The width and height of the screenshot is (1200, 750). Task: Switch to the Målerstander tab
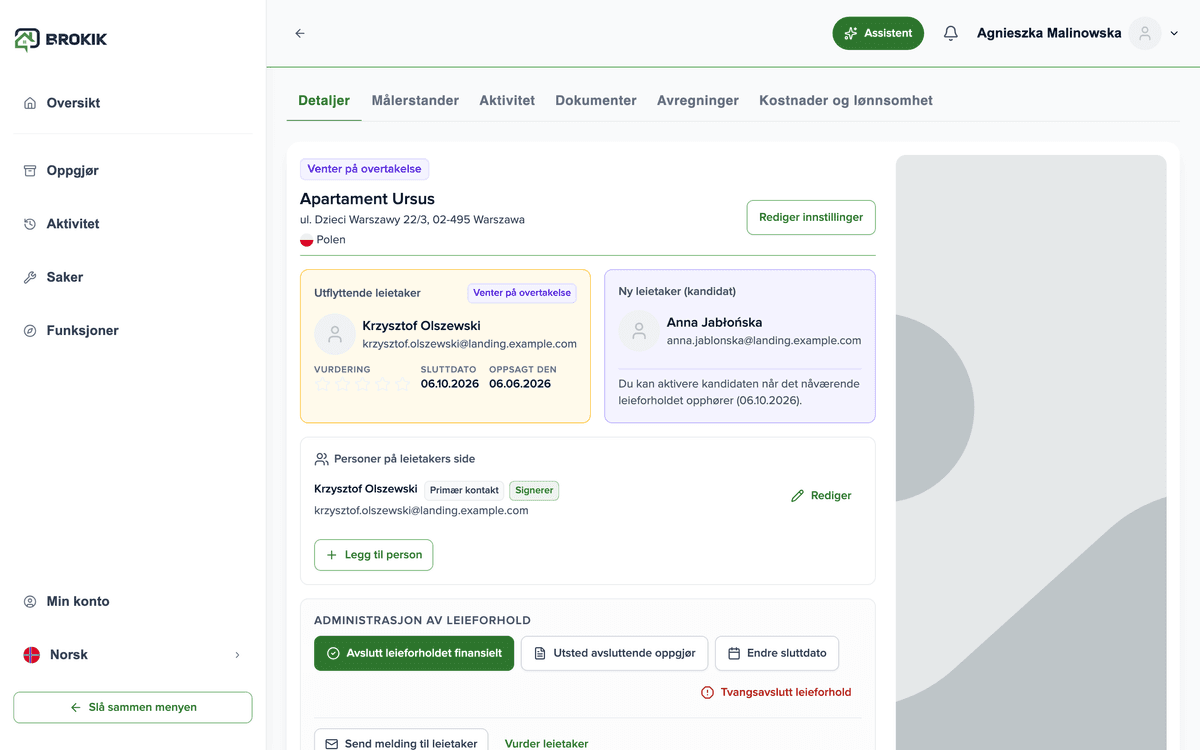click(415, 100)
